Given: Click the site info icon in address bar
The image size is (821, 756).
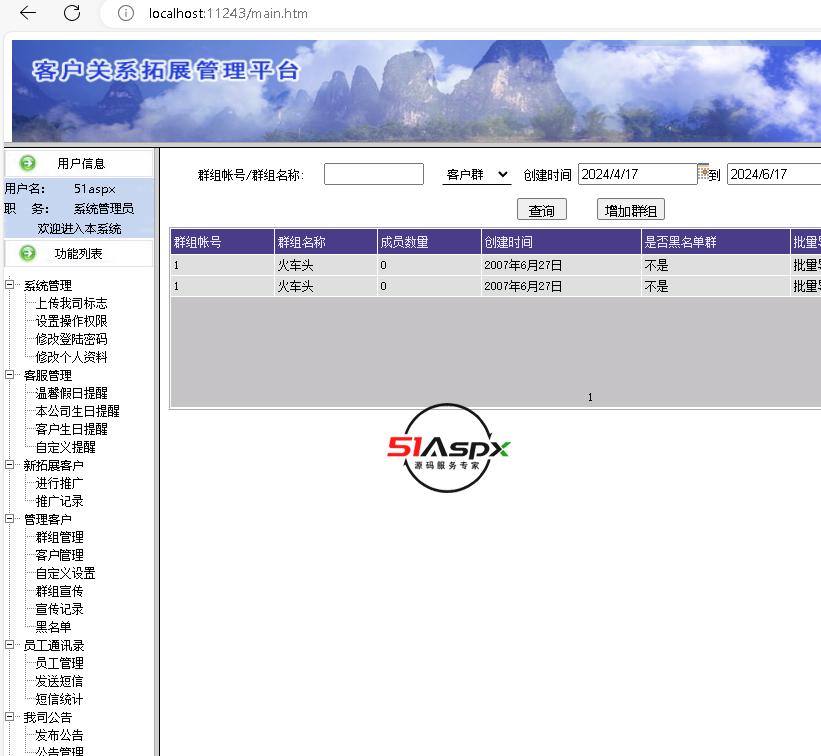Looking at the screenshot, I should coord(126,13).
